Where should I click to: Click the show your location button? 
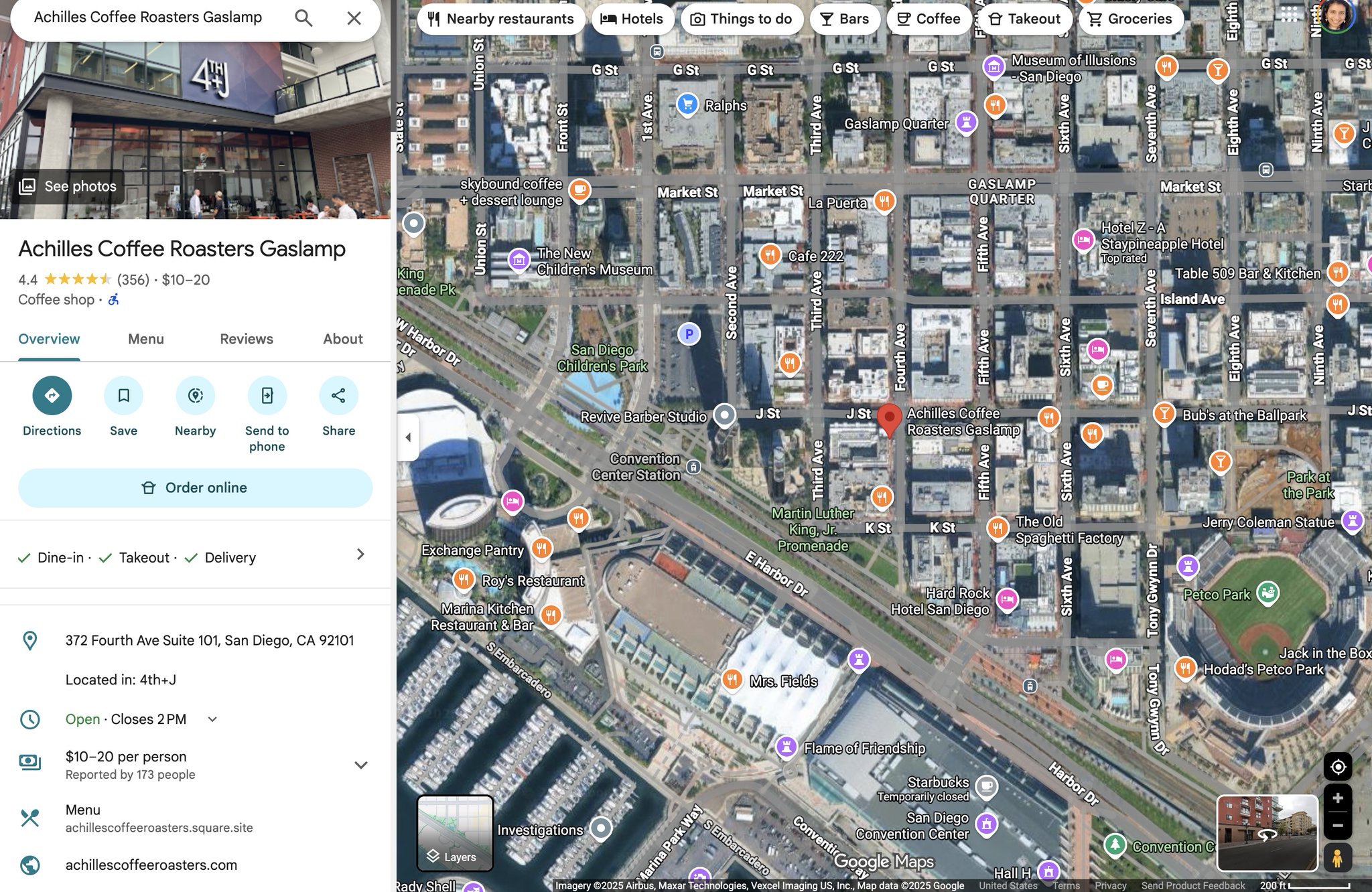(x=1338, y=766)
